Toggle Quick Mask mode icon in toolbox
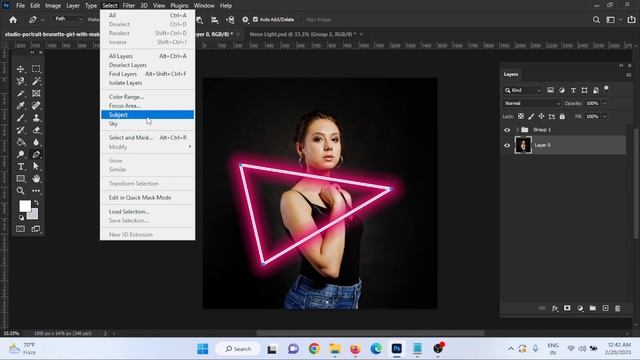Screen dimensions: 640x360 point(20,229)
